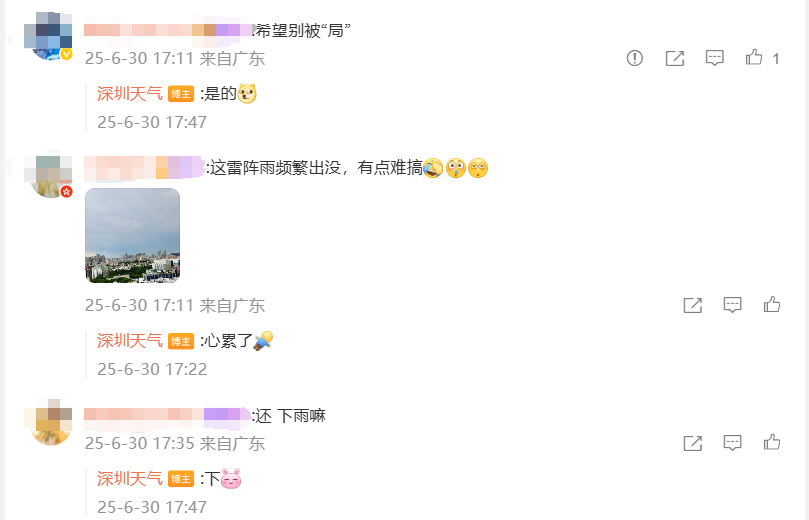Like the comment that has 1 like
The height and width of the screenshot is (520, 809).
point(754,57)
